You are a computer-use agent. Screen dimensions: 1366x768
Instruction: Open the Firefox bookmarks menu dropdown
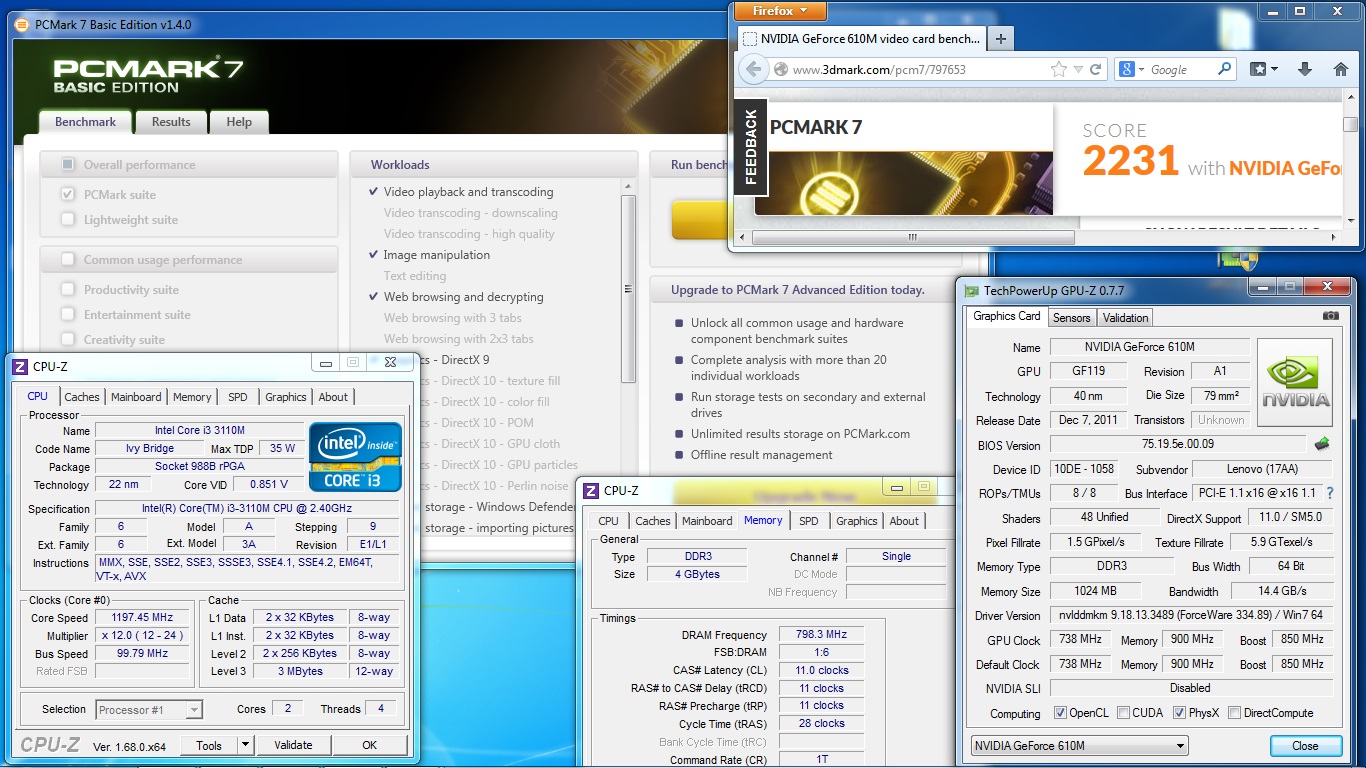pyautogui.click(x=1264, y=70)
